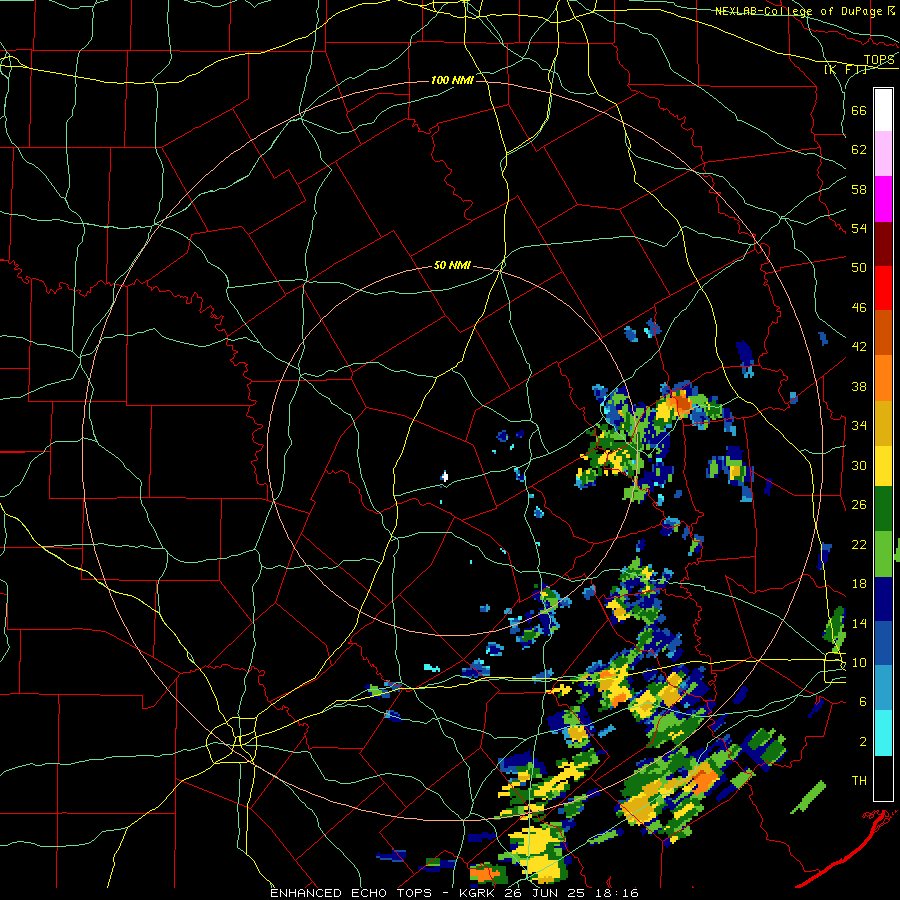Click the medium blue legend band near 10
This screenshot has width=900, height=900.
coord(883,644)
